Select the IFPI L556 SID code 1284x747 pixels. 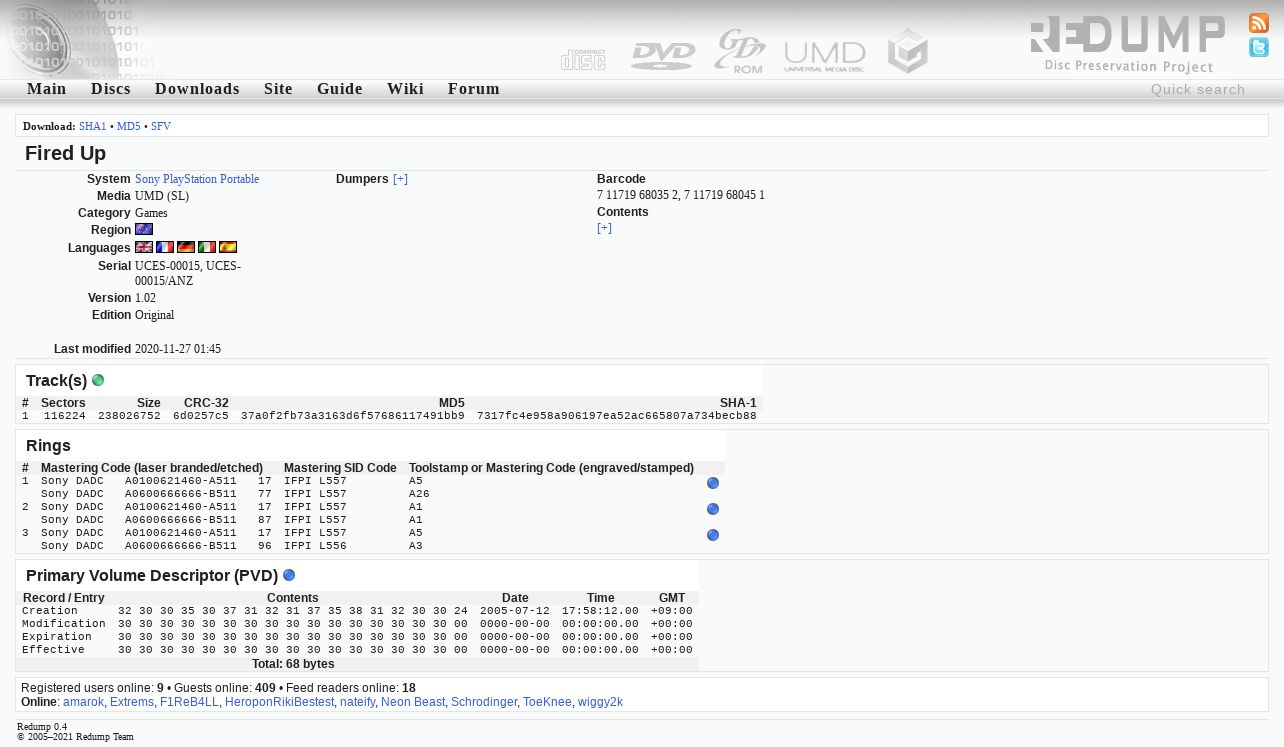(315, 546)
